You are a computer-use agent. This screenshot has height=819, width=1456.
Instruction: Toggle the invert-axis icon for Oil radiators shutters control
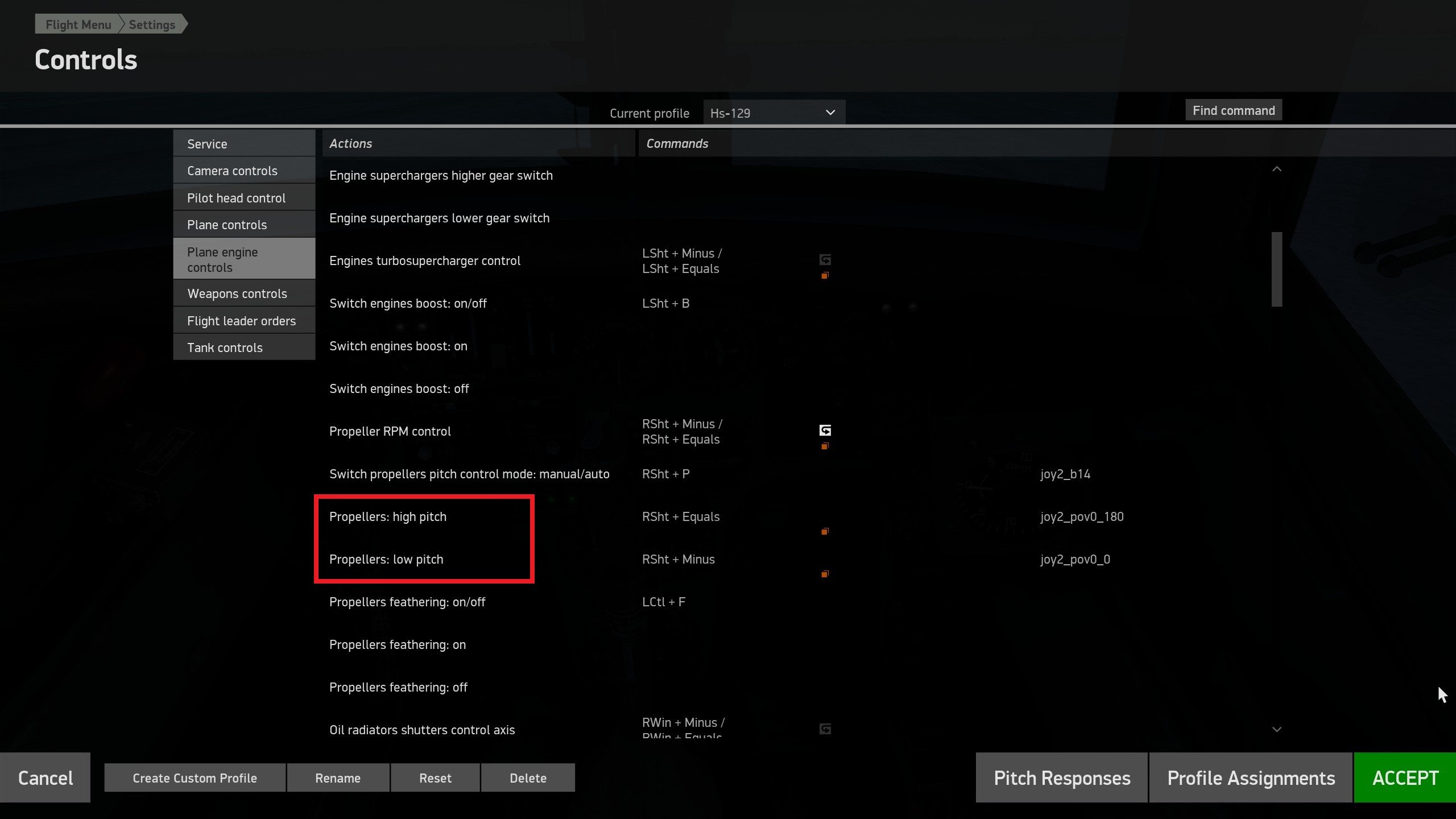click(825, 729)
